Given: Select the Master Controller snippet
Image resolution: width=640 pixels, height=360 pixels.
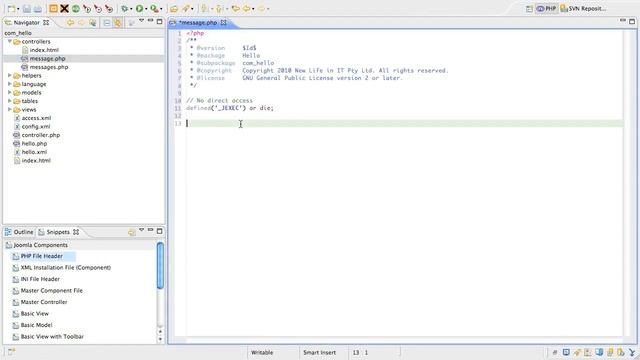Looking at the screenshot, I should (x=44, y=302).
